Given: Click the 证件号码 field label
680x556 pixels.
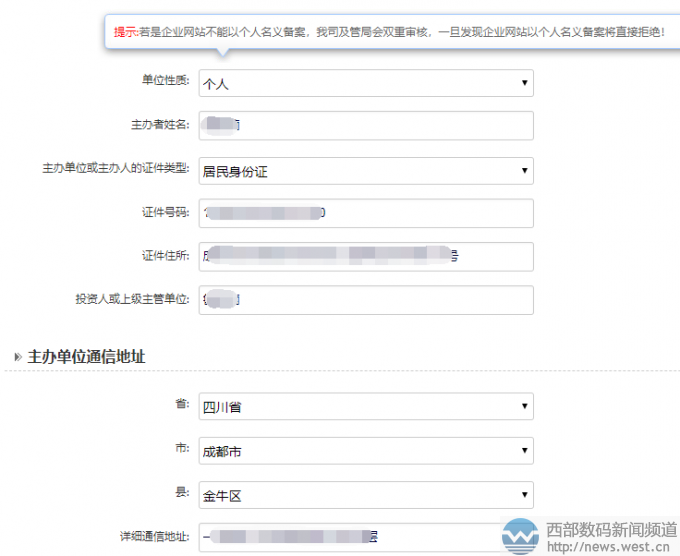Looking at the screenshot, I should pos(165,212).
